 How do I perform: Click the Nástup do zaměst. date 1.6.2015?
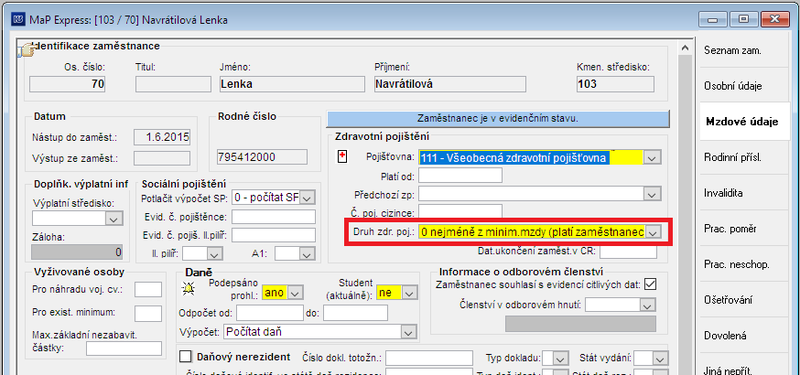(x=162, y=137)
